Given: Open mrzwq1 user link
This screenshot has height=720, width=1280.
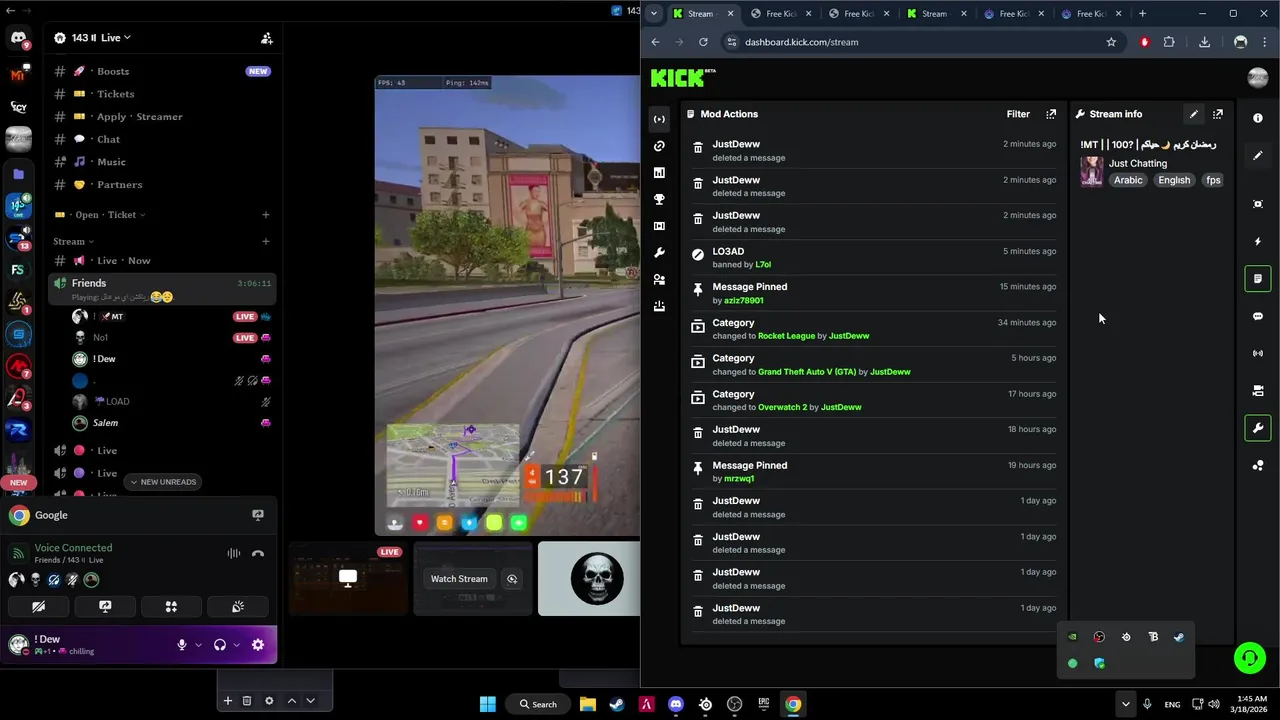Looking at the screenshot, I should coord(739,479).
